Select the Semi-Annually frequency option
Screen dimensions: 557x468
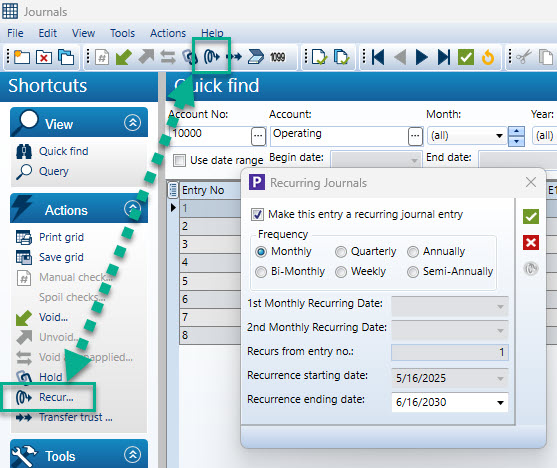[413, 272]
